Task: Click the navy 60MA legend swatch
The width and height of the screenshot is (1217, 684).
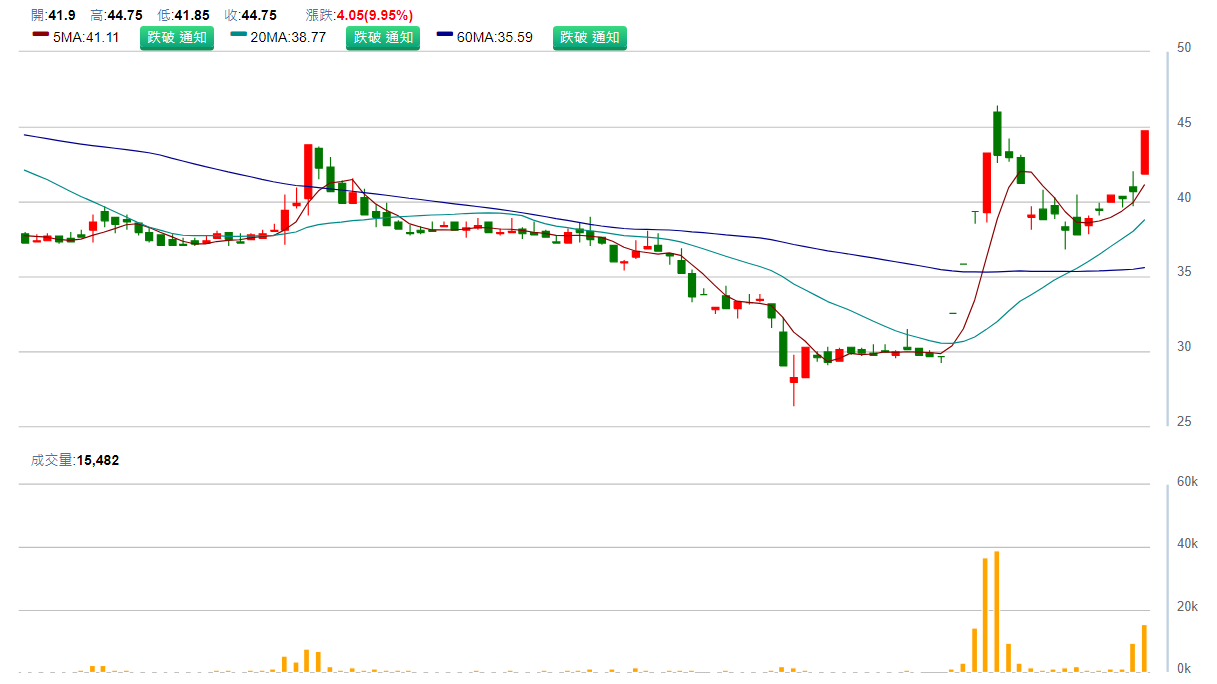Action: coord(445,35)
